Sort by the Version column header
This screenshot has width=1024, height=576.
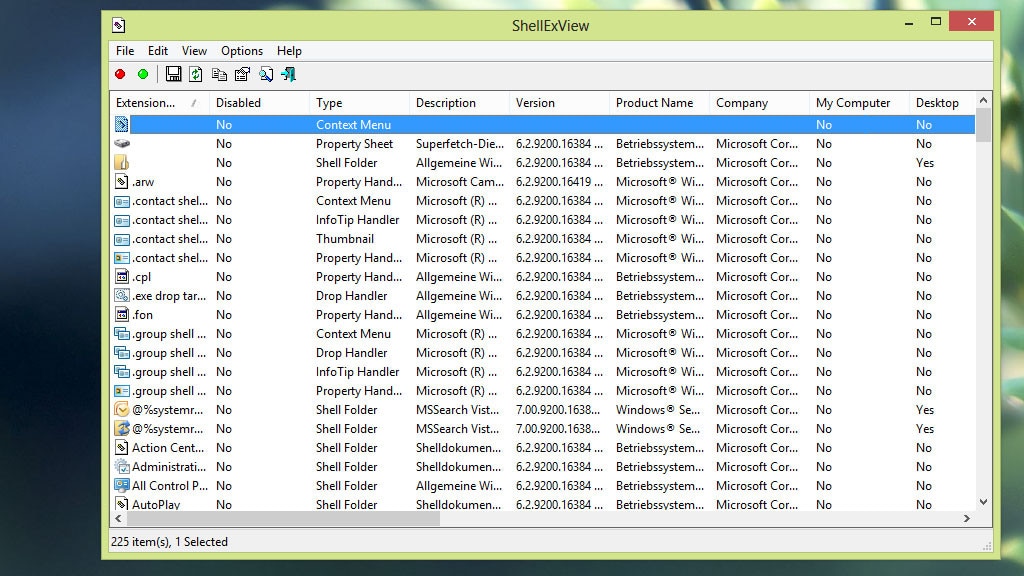point(560,103)
